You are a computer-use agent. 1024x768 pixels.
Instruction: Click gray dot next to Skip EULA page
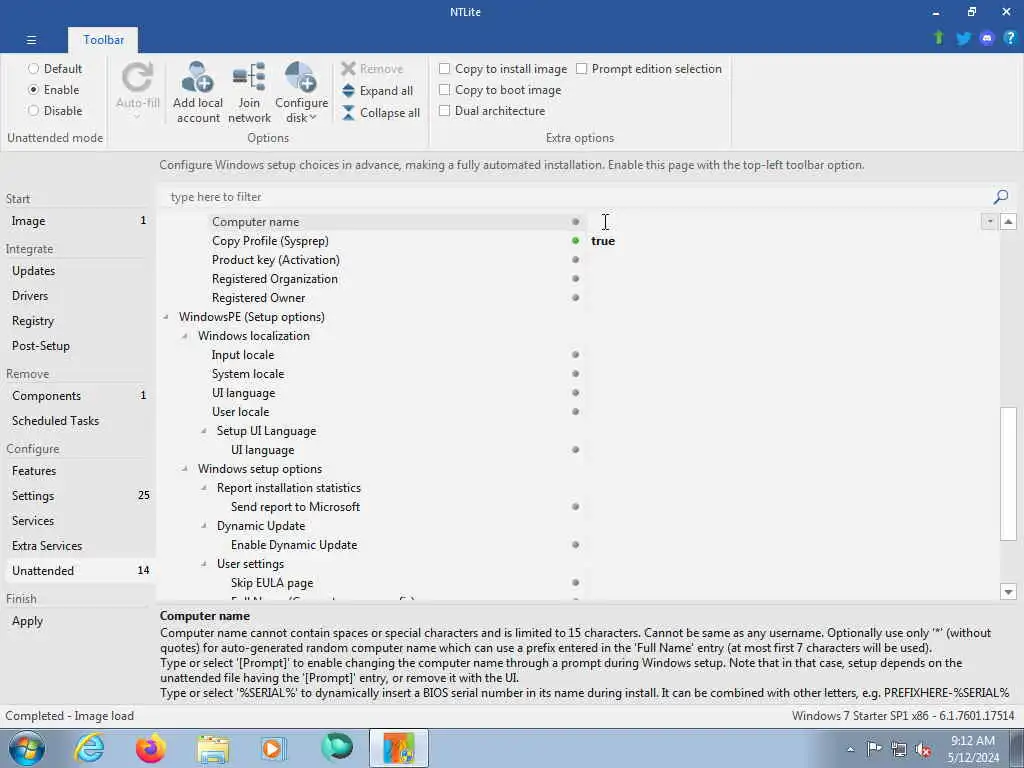coord(575,583)
